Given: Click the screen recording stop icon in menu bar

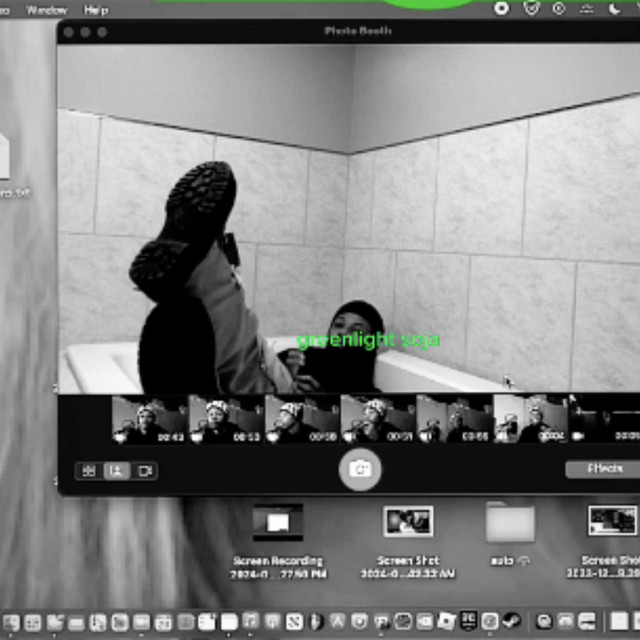Looking at the screenshot, I should coord(502,9).
